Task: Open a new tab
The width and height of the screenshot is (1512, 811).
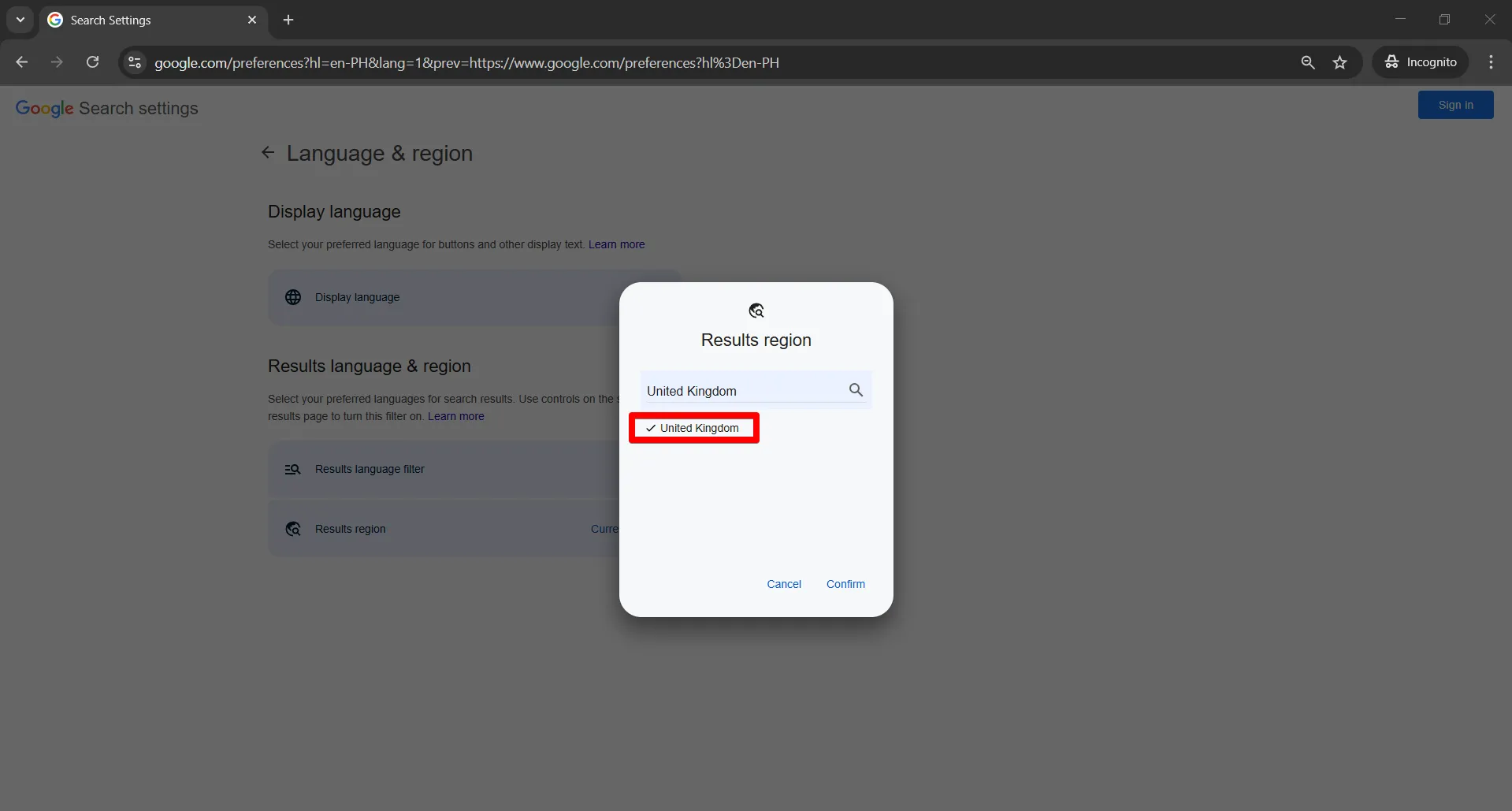Action: point(288,20)
